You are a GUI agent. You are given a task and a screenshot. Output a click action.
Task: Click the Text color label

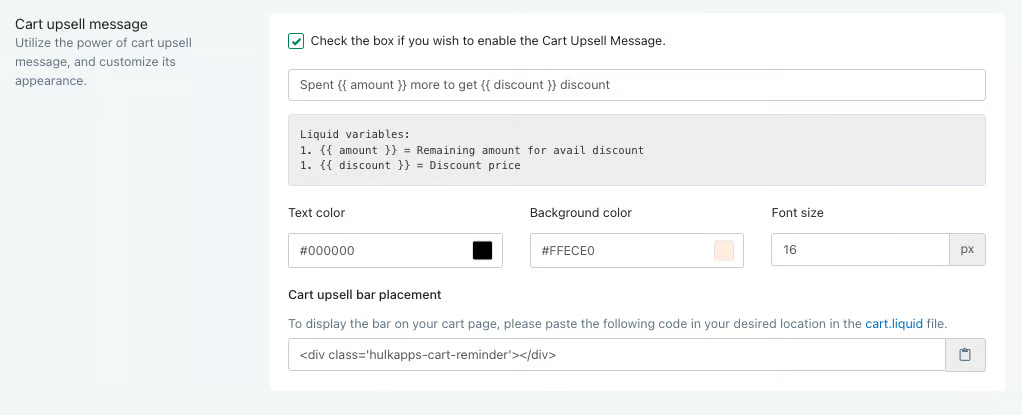click(x=317, y=212)
